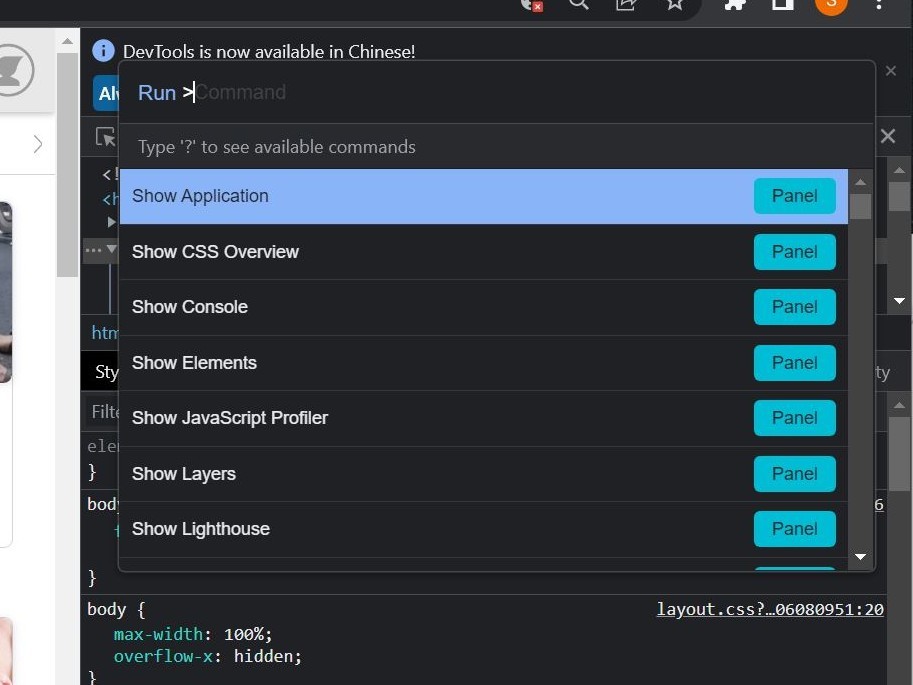Expand the collapsed DOM node triangle
The image size is (913, 685).
click(112, 222)
